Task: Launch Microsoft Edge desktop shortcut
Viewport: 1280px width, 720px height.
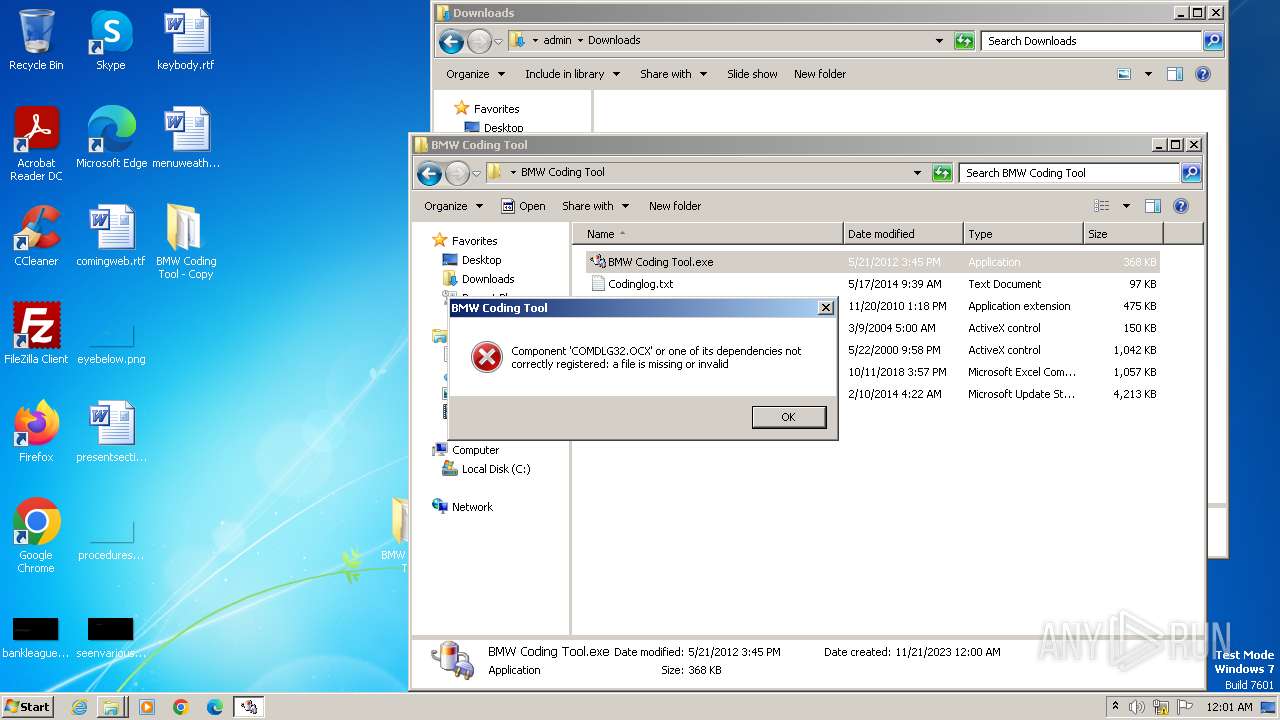Action: click(x=111, y=138)
